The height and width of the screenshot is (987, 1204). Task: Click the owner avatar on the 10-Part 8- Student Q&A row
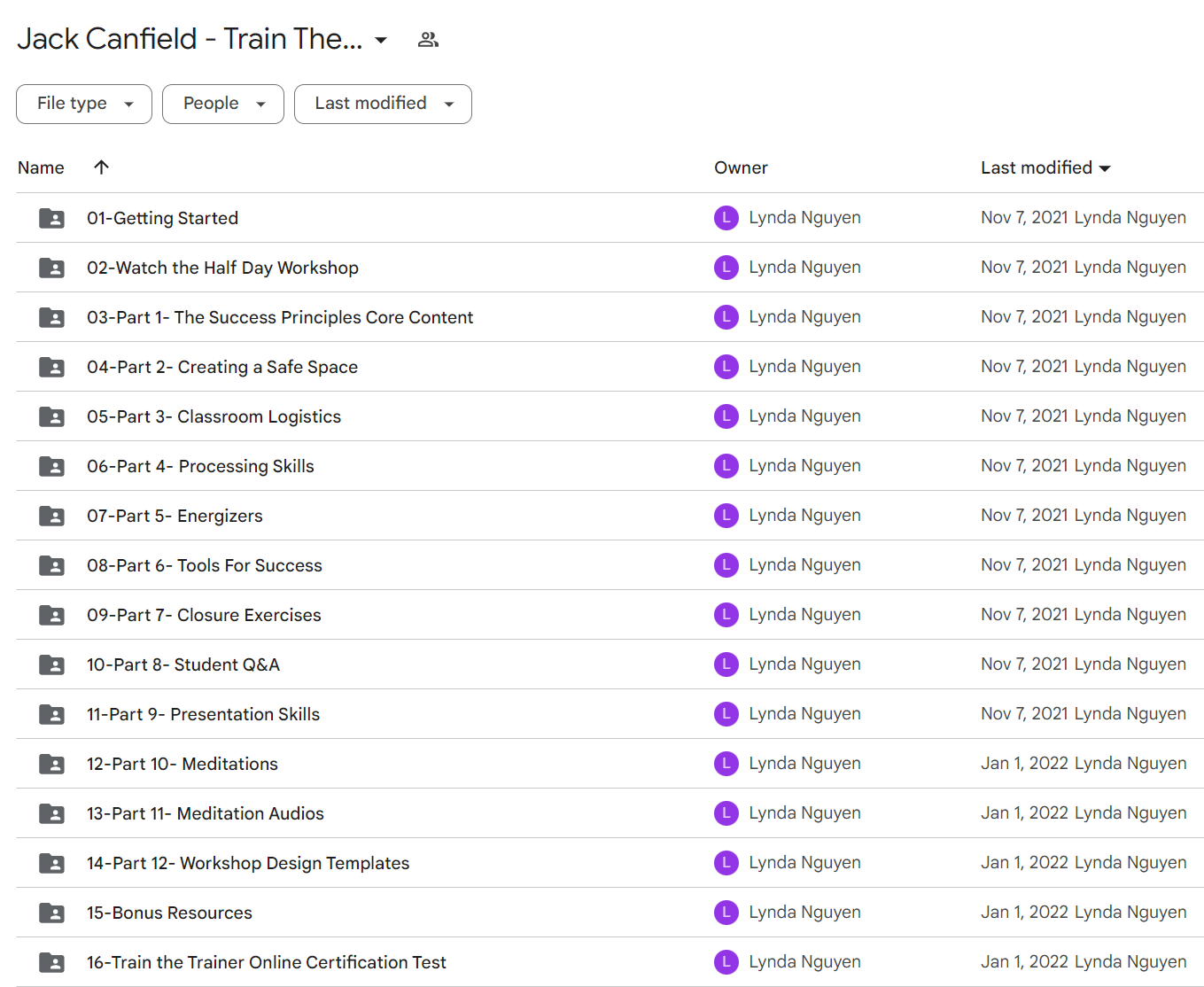[x=726, y=664]
